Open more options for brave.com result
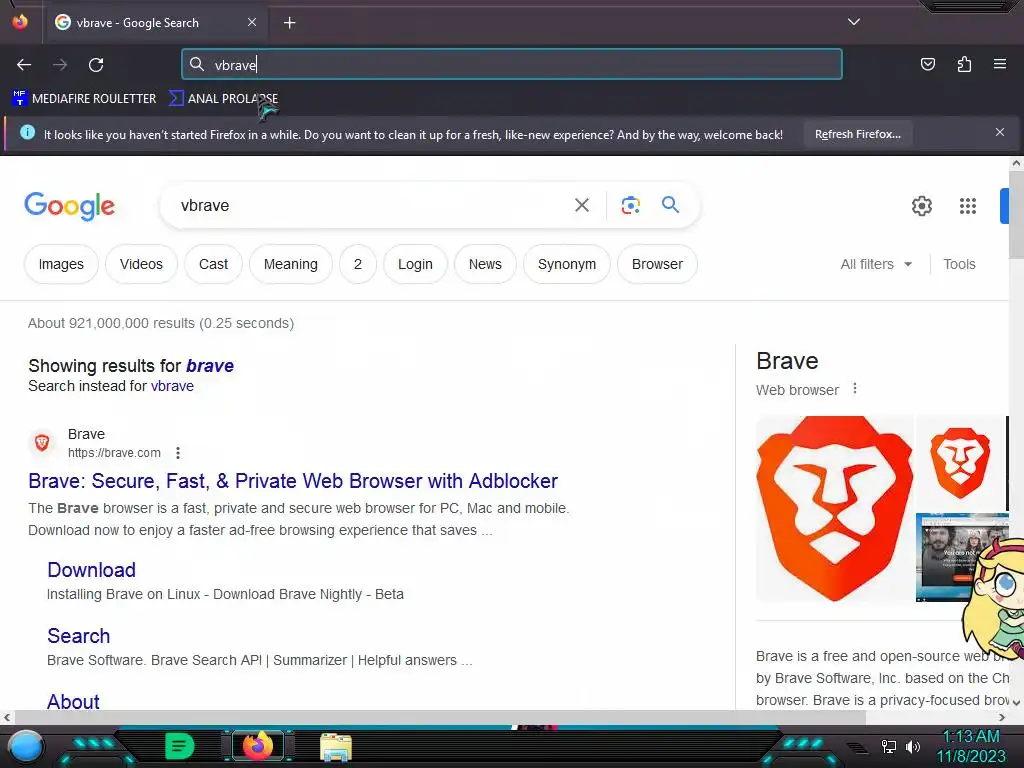Viewport: 1024px width, 768px height. (x=178, y=453)
